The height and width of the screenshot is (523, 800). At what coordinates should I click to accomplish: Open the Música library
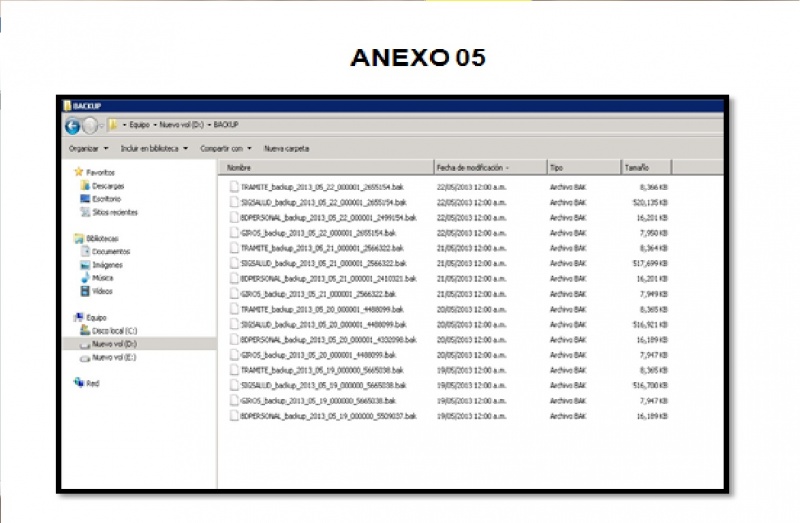[103, 278]
